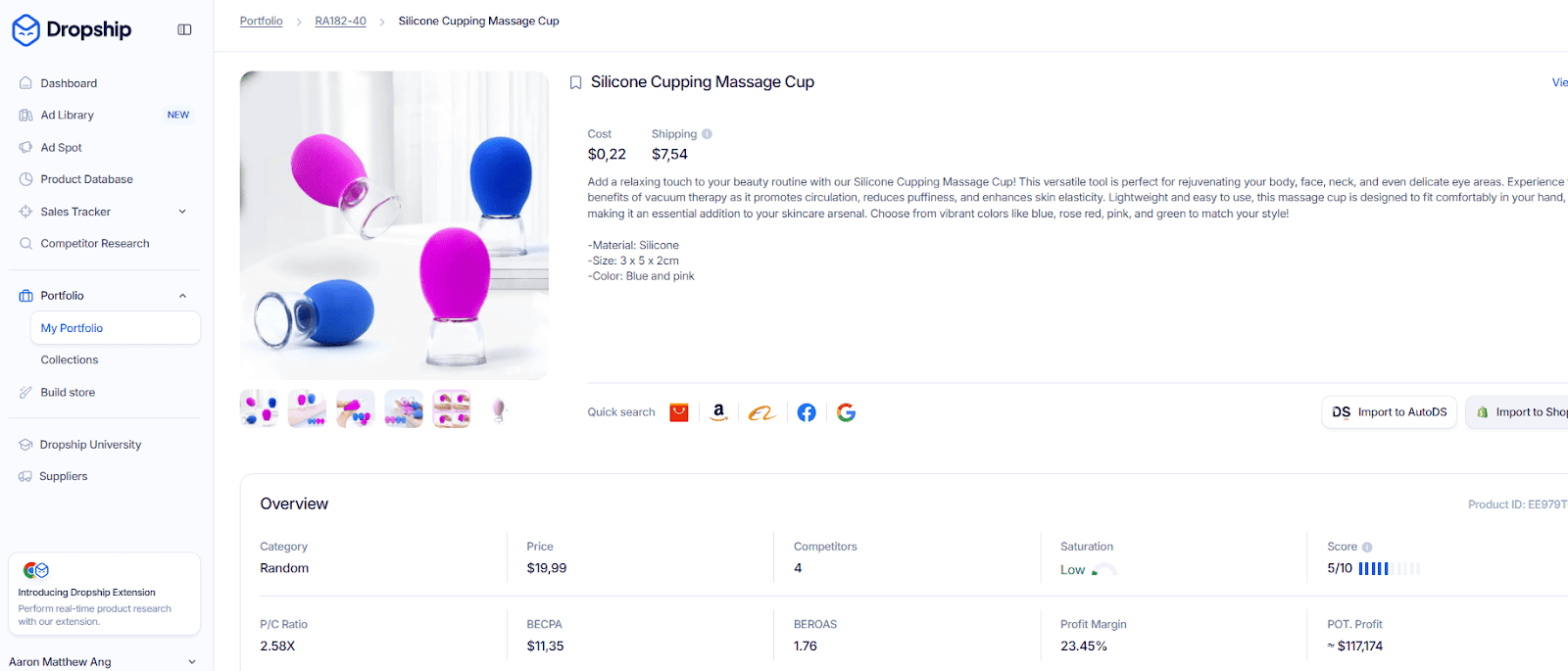Click the Facebook quick search icon

(x=807, y=412)
